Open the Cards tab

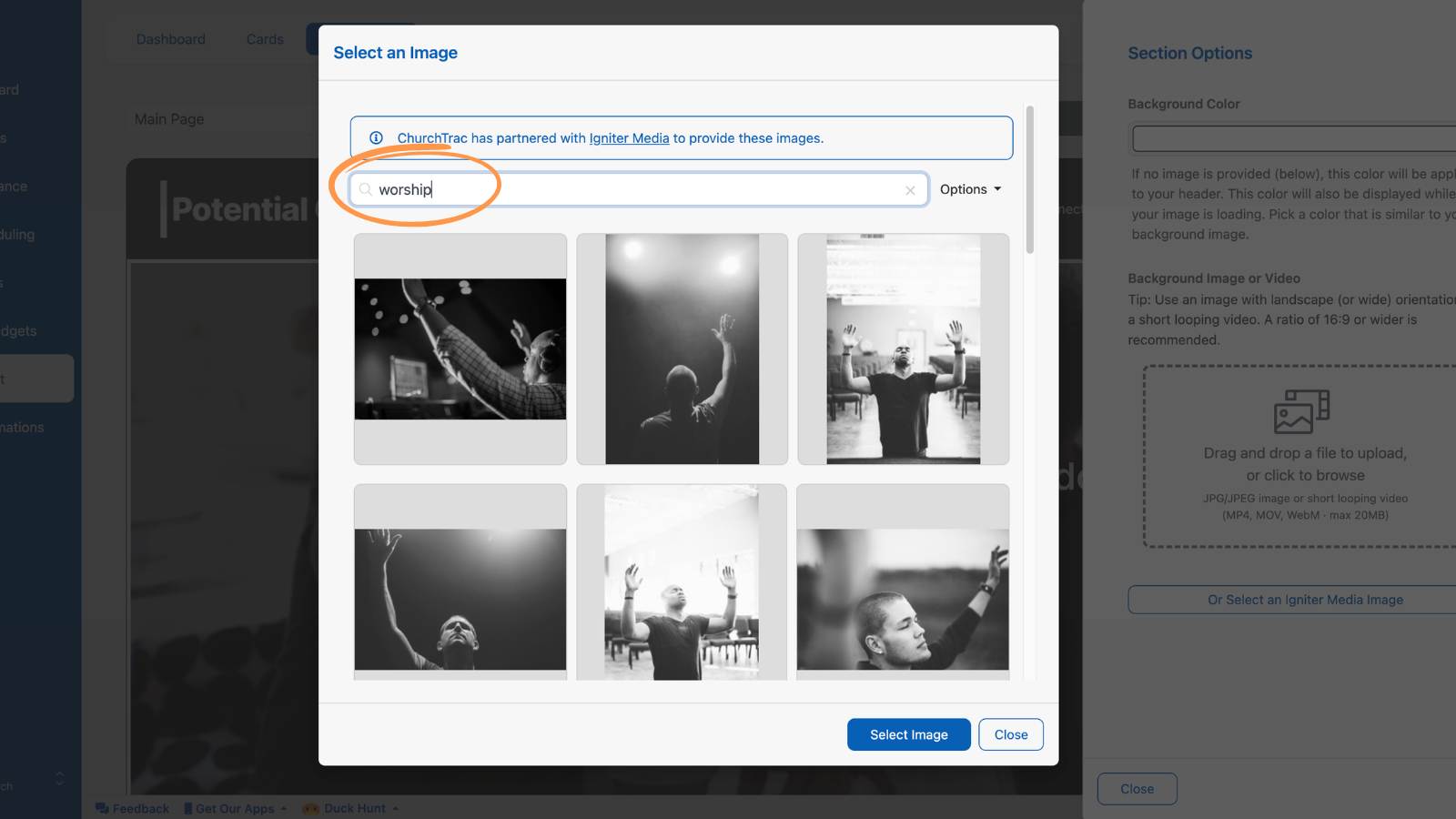[x=265, y=39]
